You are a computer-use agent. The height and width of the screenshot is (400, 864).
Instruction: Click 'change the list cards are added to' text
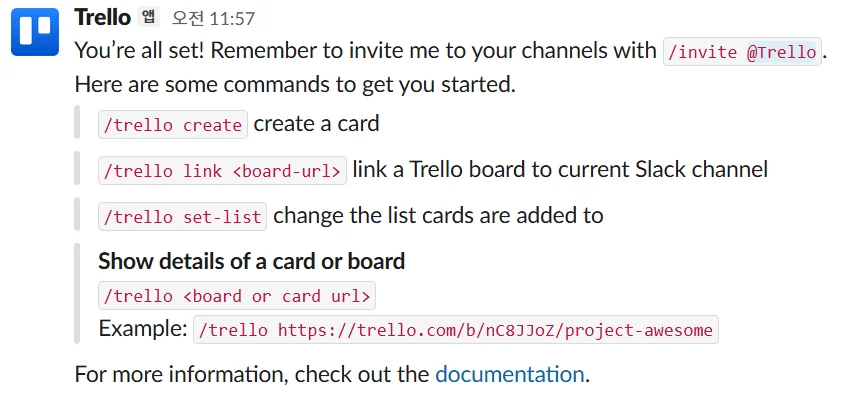click(438, 215)
